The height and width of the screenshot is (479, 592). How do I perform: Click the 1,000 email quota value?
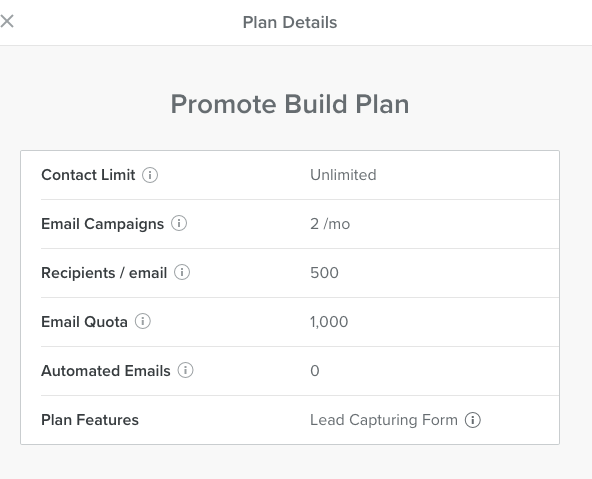[329, 322]
